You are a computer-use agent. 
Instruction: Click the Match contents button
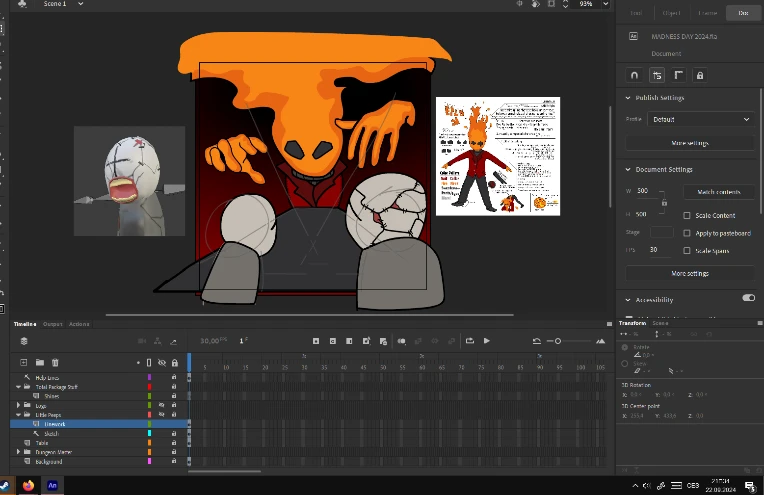pos(718,191)
